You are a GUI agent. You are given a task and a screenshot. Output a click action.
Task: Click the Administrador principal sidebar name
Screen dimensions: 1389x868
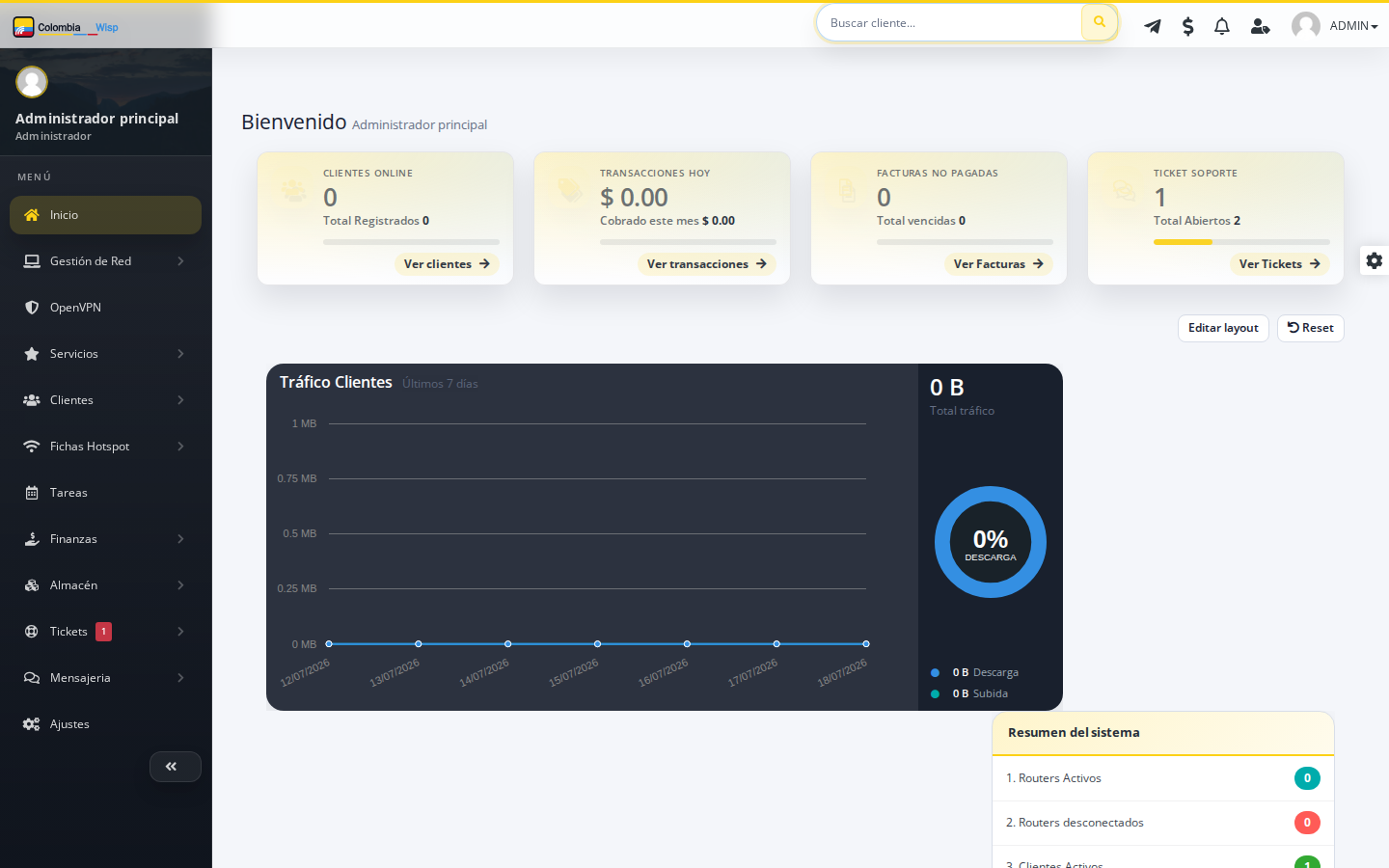(x=96, y=119)
